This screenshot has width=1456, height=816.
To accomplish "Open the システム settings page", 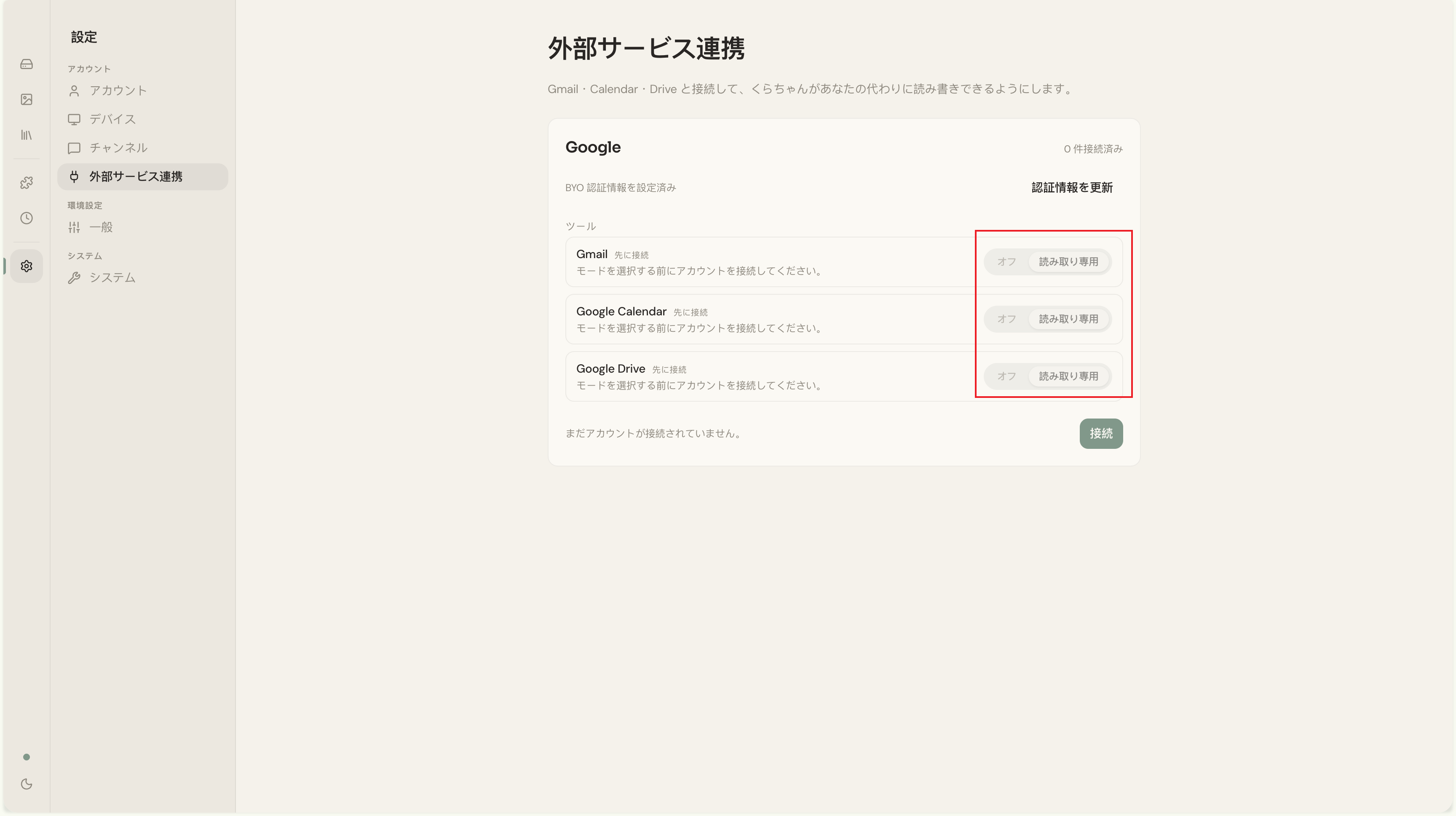I will pyautogui.click(x=142, y=278).
